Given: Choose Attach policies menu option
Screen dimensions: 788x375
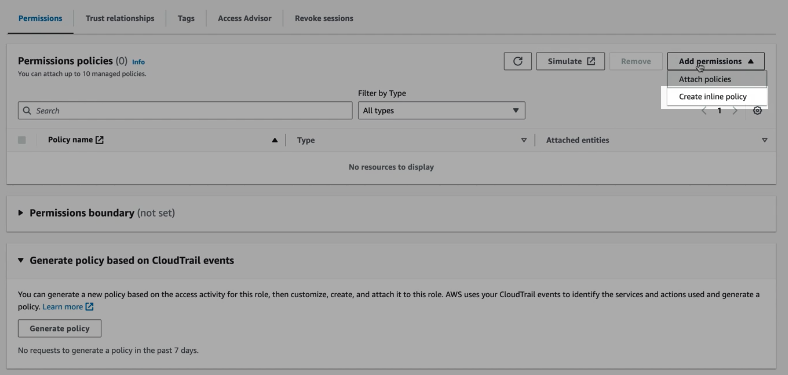Looking at the screenshot, I should coord(717,79).
